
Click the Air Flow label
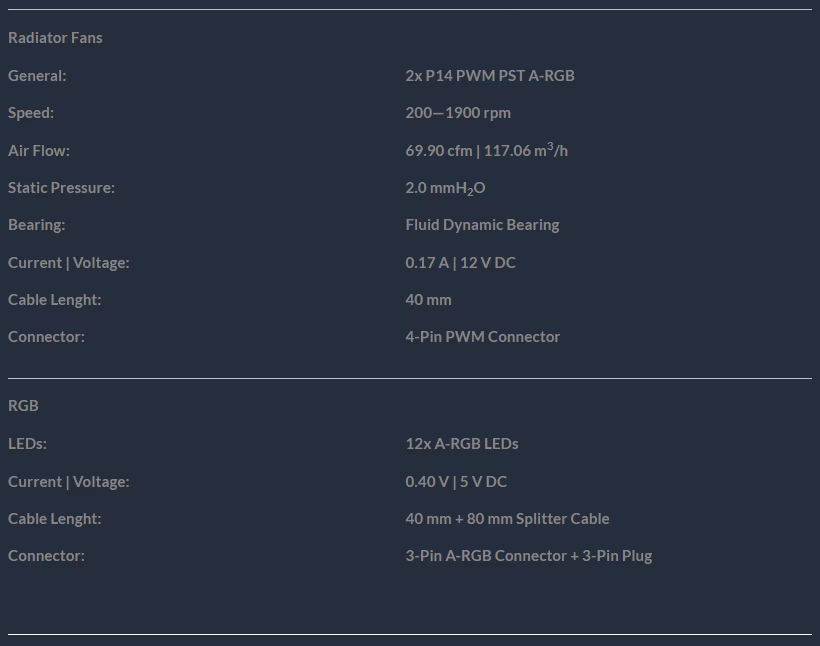[x=39, y=151]
